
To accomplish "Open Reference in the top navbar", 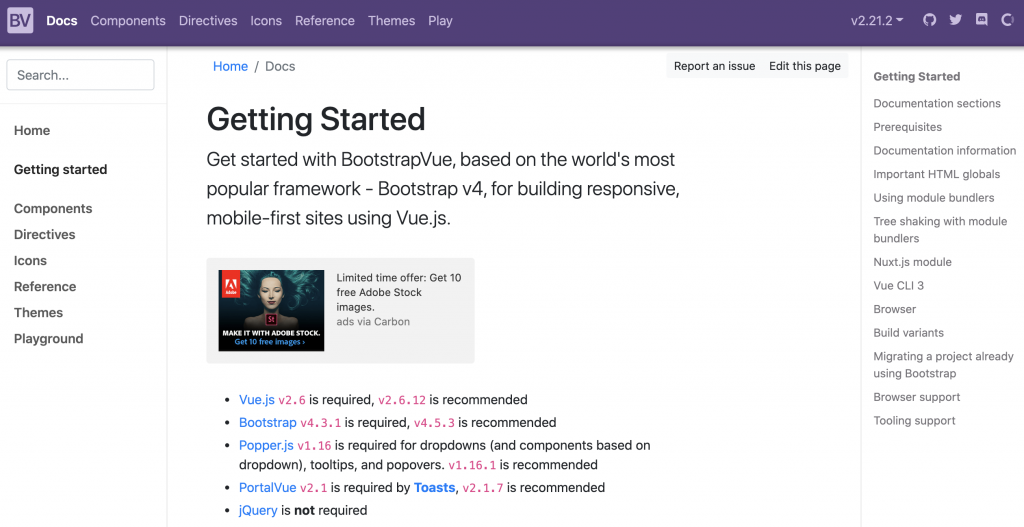I will coord(325,20).
